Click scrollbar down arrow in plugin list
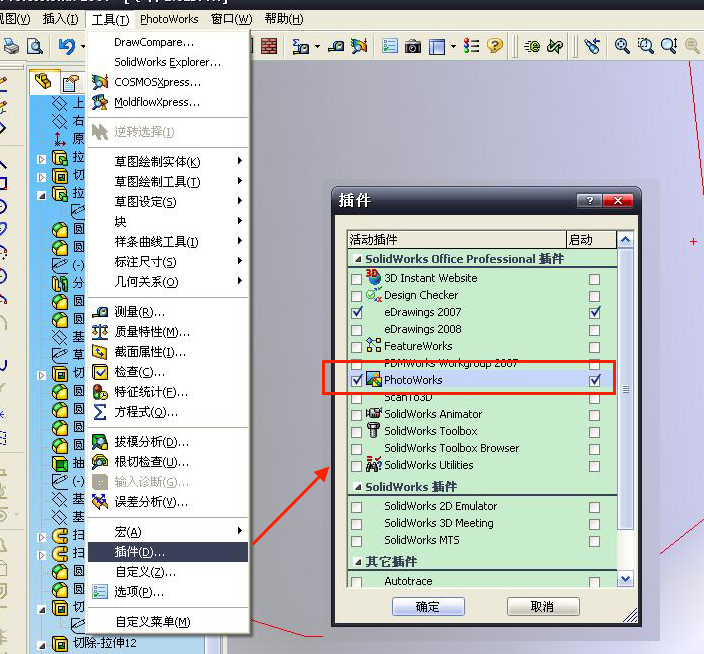 [625, 579]
